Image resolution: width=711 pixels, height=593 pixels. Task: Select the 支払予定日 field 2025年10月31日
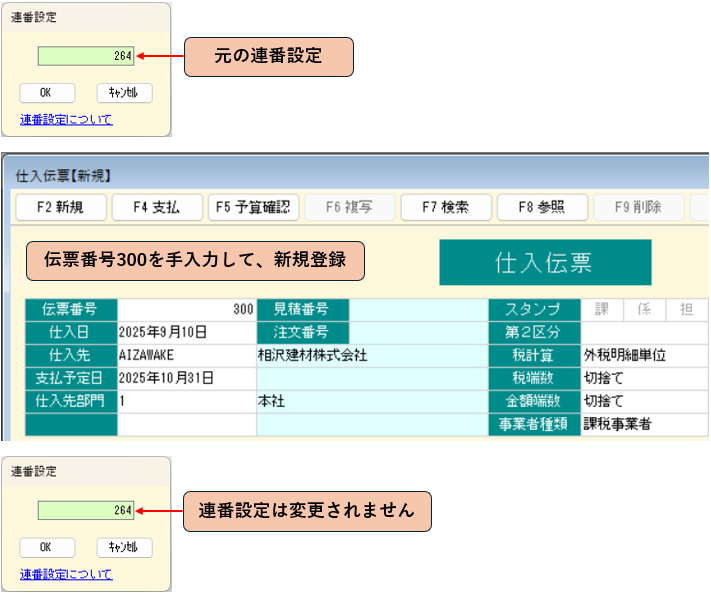click(x=186, y=378)
